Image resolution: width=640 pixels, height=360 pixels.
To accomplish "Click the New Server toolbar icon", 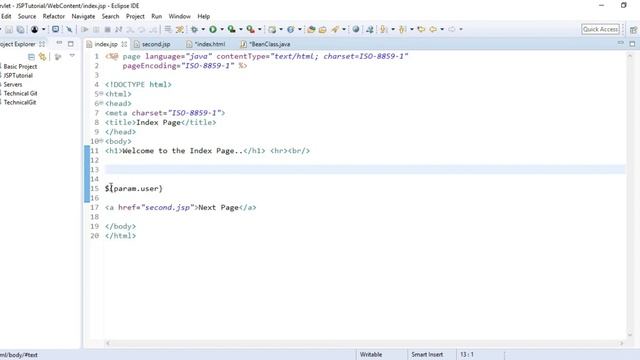I will click(x=272, y=29).
